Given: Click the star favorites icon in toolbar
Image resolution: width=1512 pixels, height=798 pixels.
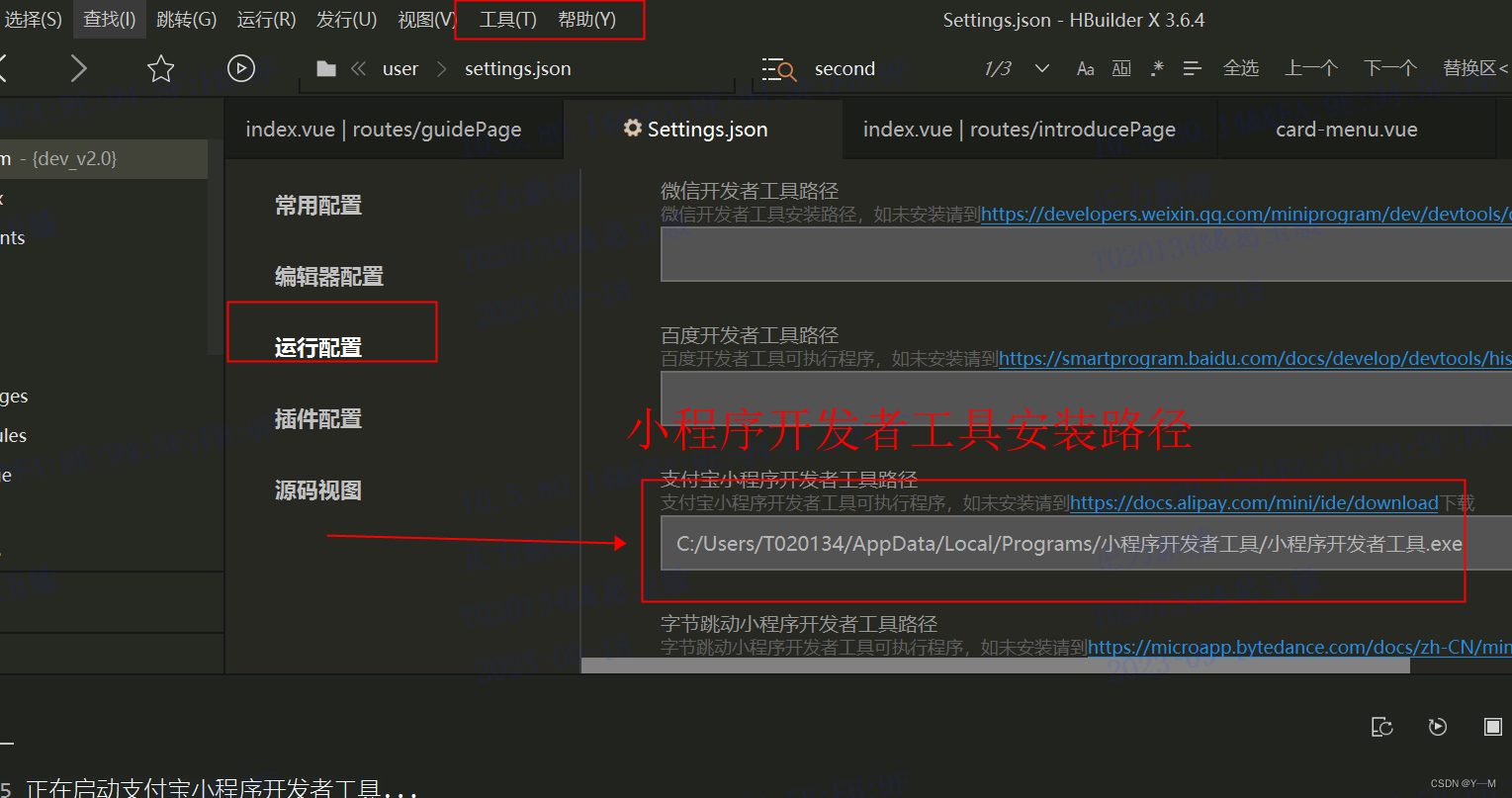Looking at the screenshot, I should click(160, 67).
